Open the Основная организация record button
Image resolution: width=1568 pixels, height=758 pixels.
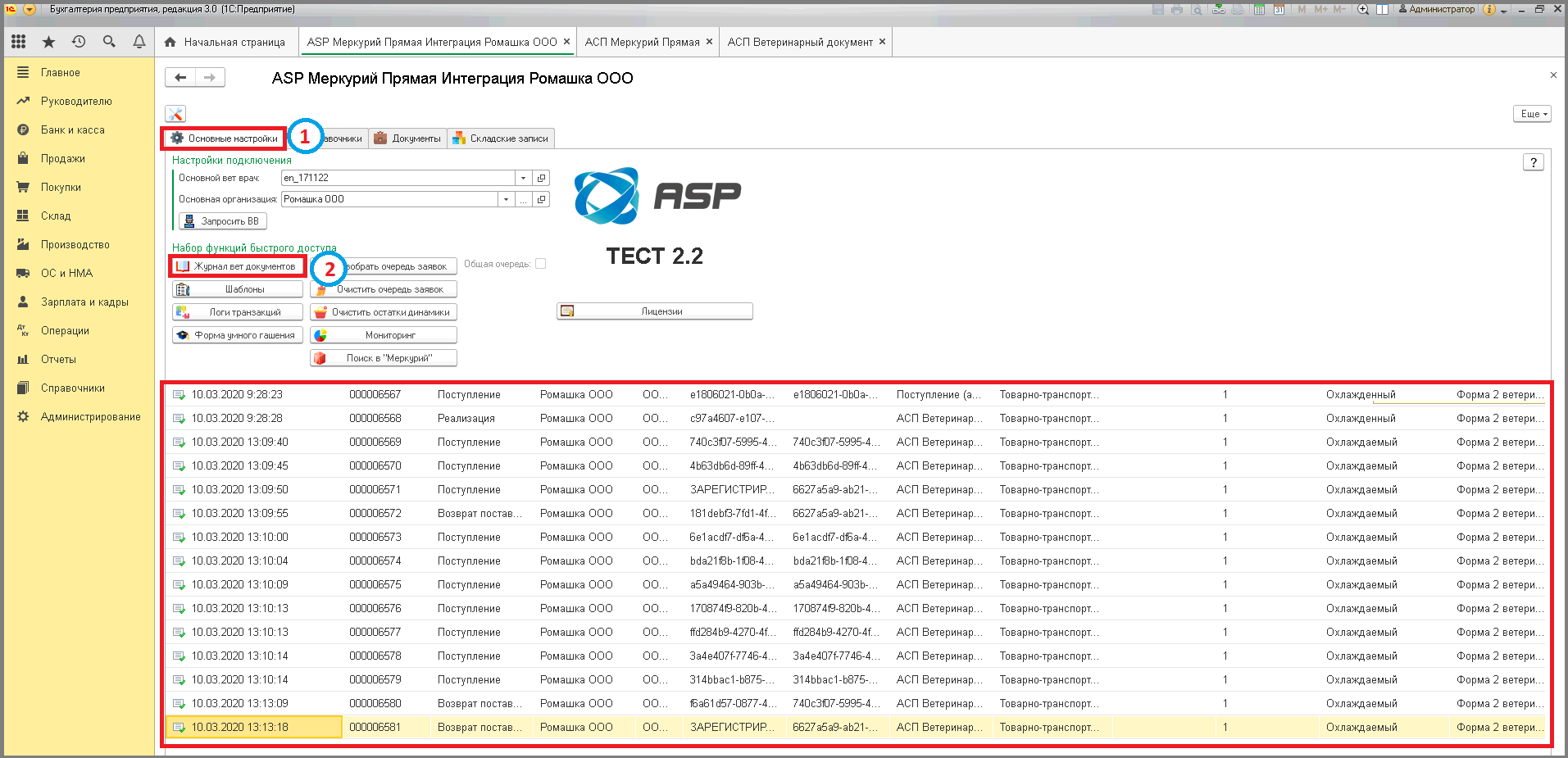(x=541, y=199)
